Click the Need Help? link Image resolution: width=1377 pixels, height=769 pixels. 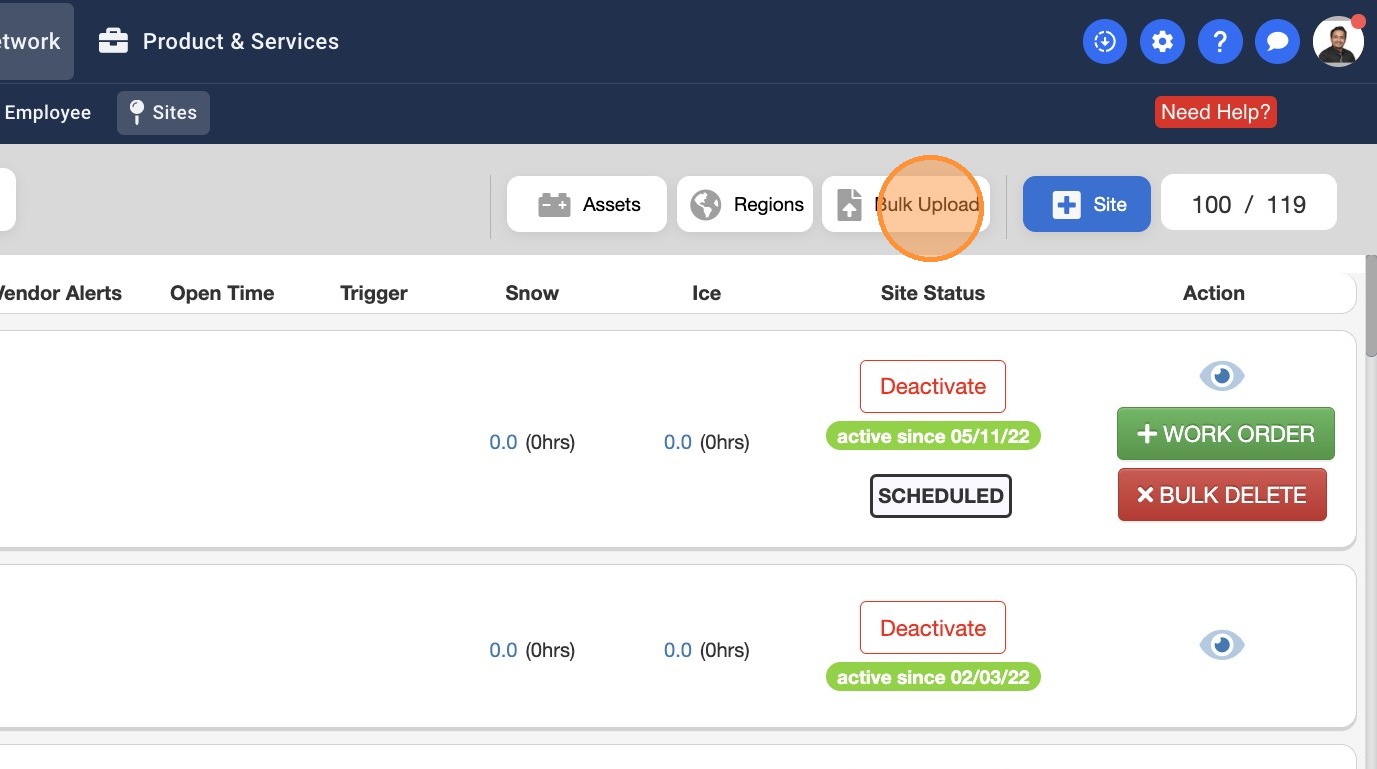[1215, 112]
